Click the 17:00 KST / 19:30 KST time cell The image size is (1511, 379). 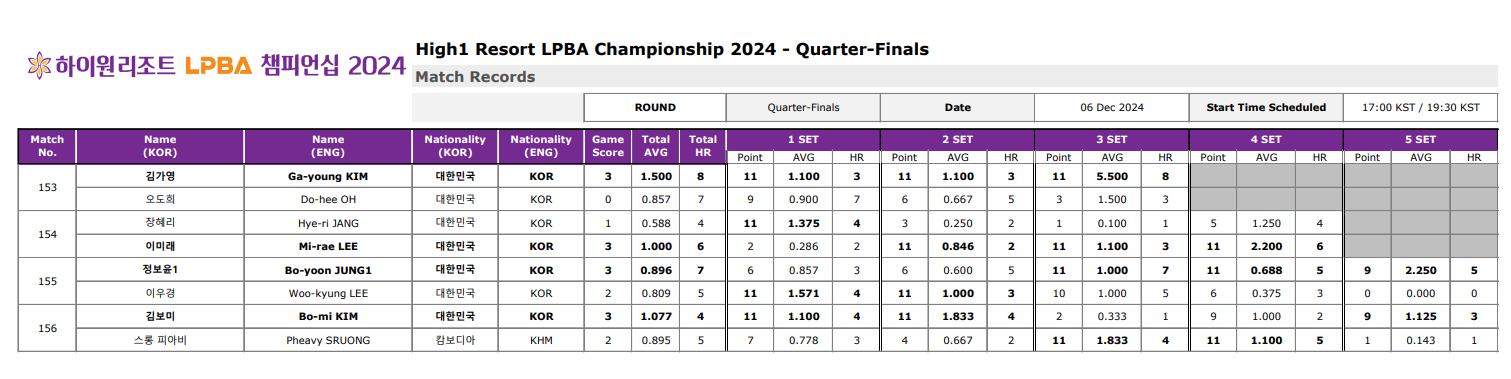click(x=1420, y=107)
